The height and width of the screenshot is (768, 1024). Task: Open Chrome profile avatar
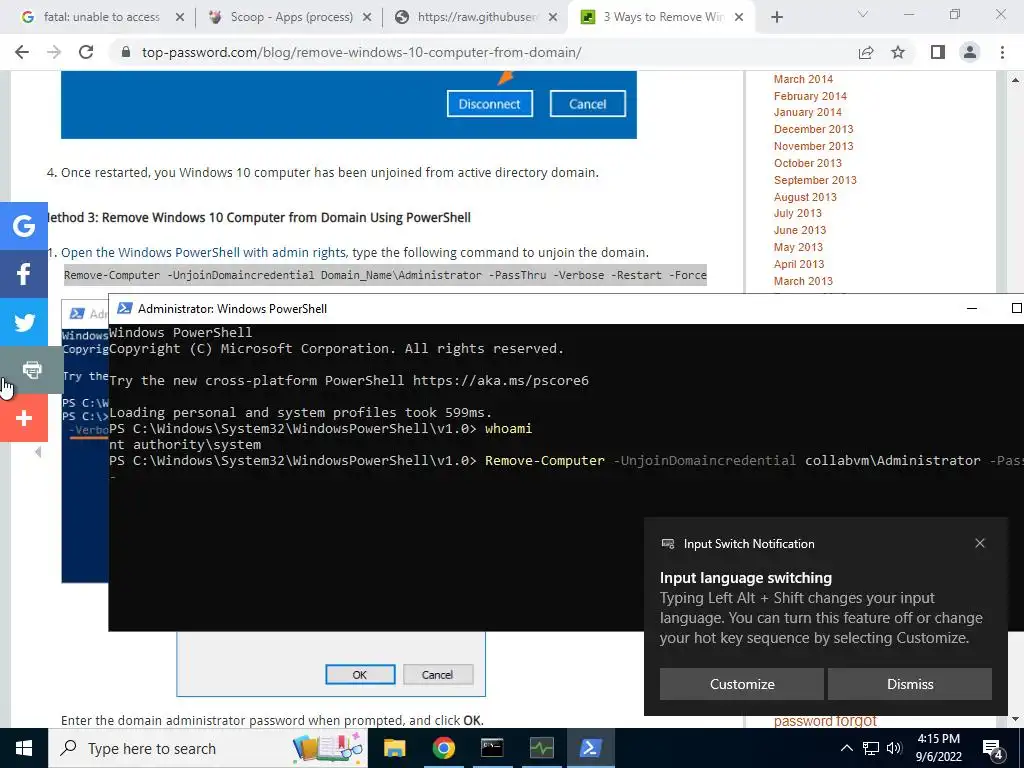pos(970,52)
